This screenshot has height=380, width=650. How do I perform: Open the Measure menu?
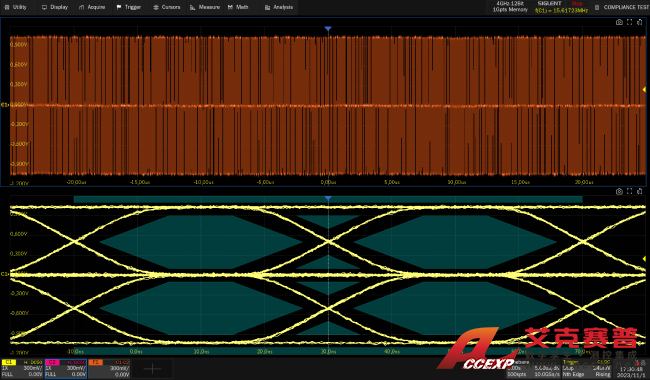pos(205,7)
